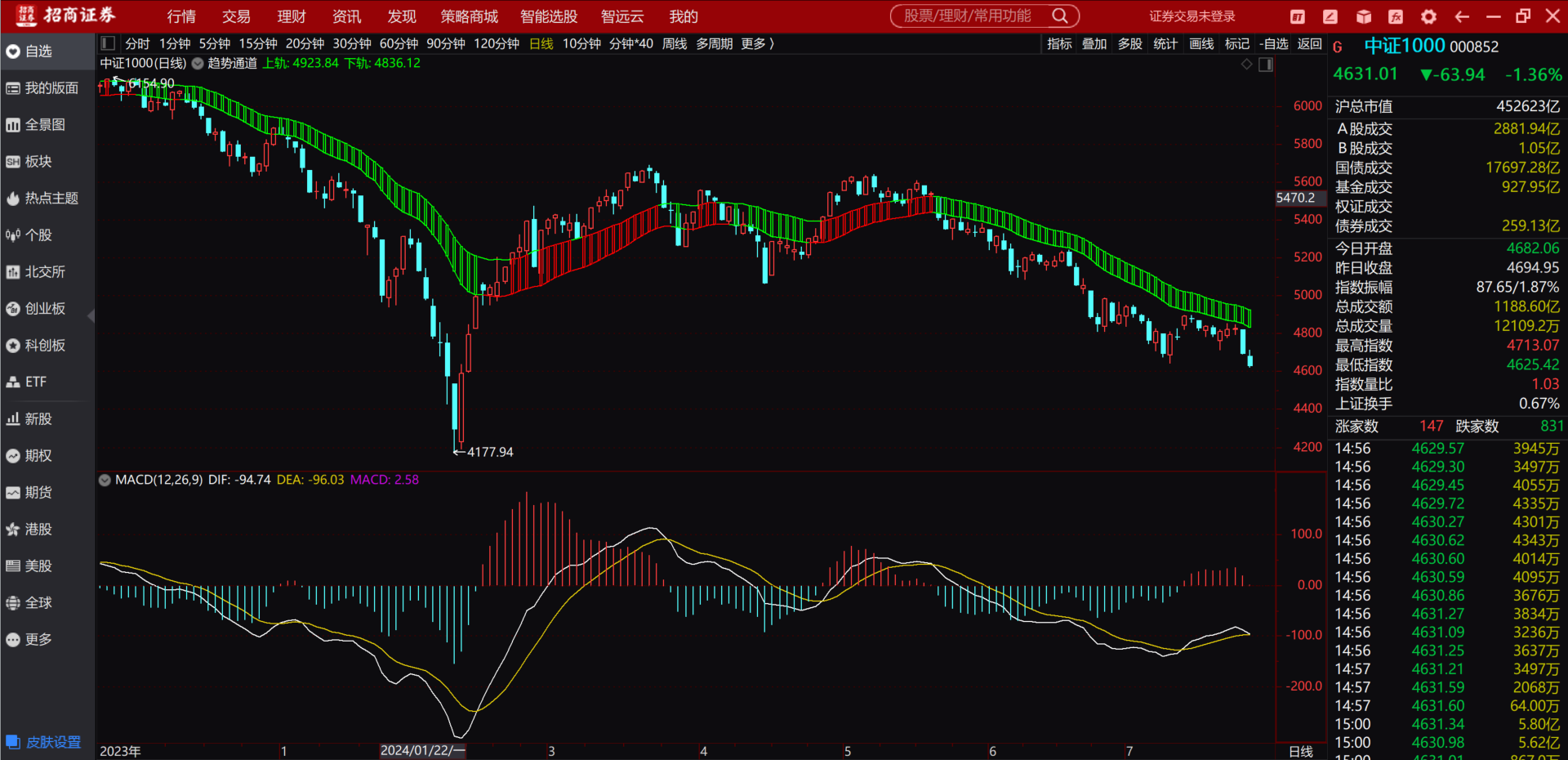Click 标记 mark button
1568x760 pixels.
1237,43
